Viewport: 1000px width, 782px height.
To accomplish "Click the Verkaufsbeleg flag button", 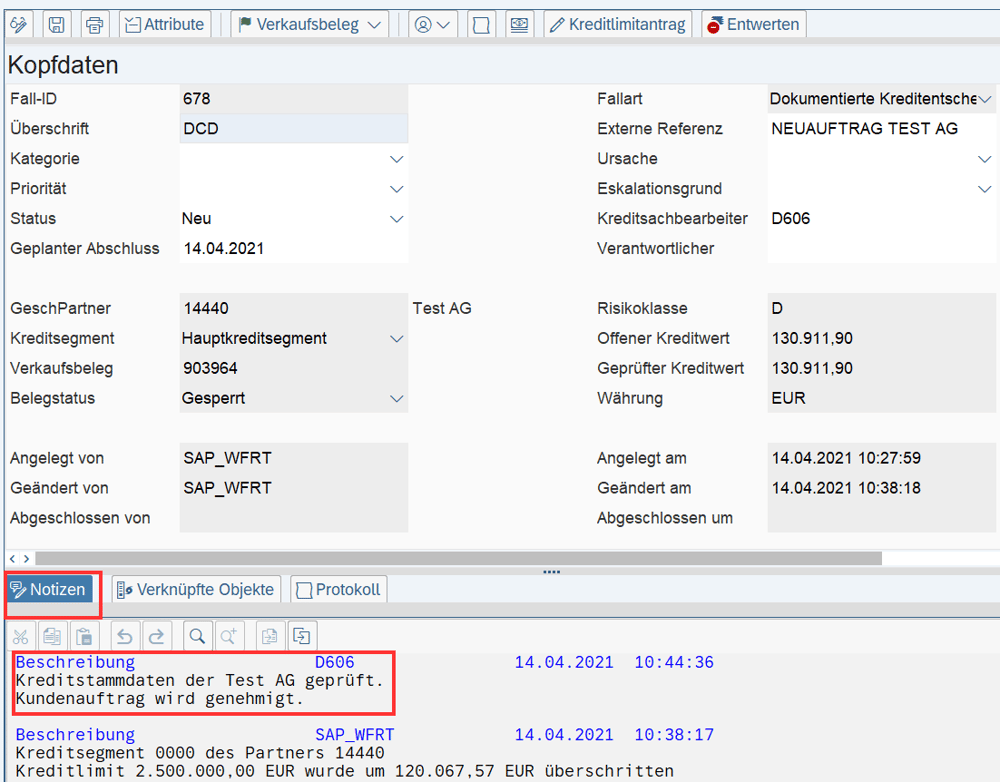I will [x=300, y=24].
